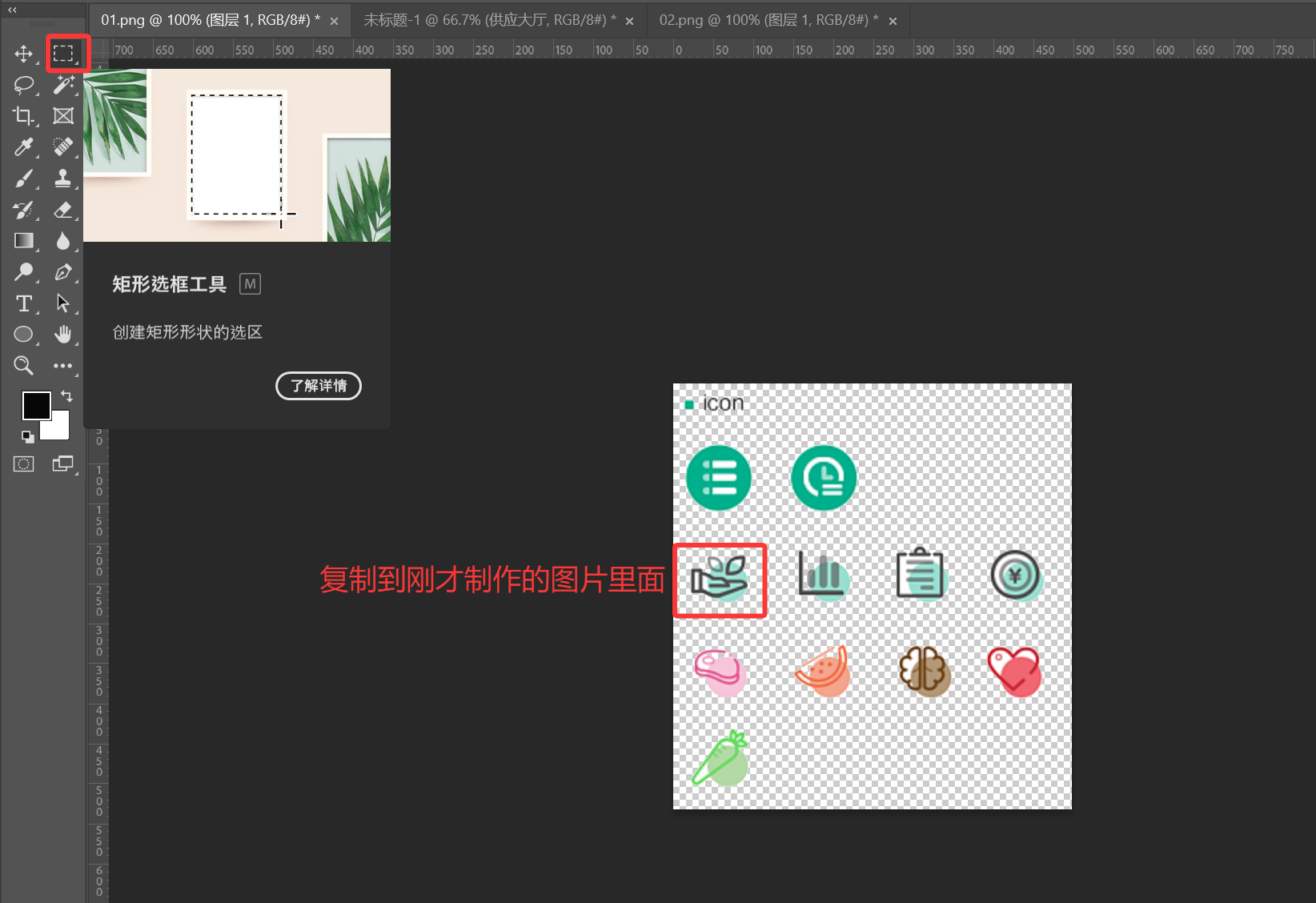Reset default foreground and background colors

pyautogui.click(x=28, y=437)
